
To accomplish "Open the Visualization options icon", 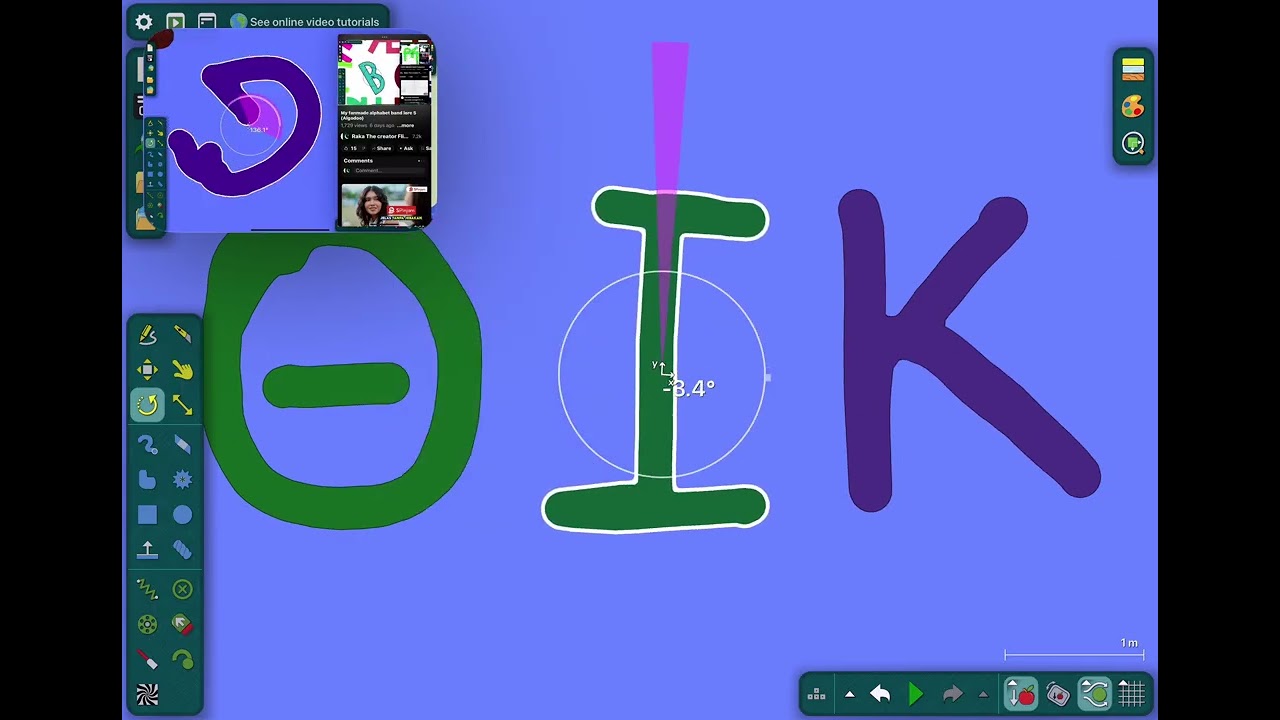I will 1133,144.
